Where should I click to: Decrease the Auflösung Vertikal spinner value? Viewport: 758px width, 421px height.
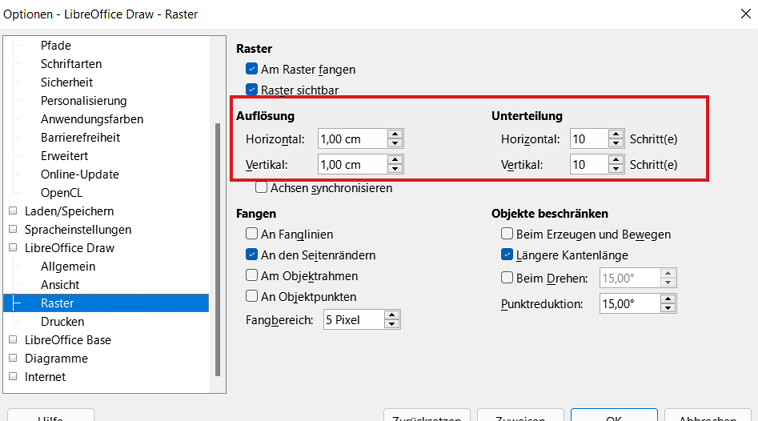tap(395, 169)
